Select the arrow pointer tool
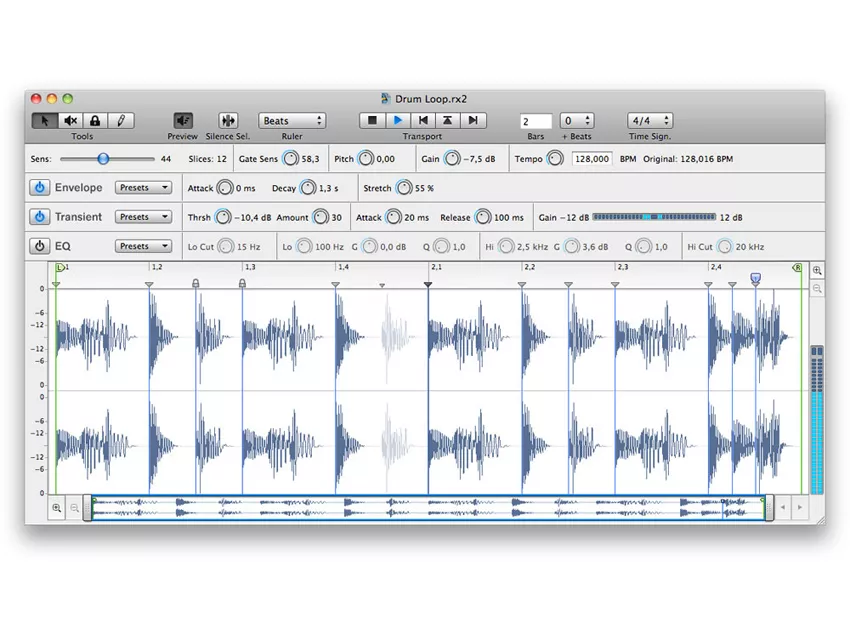 pos(45,121)
